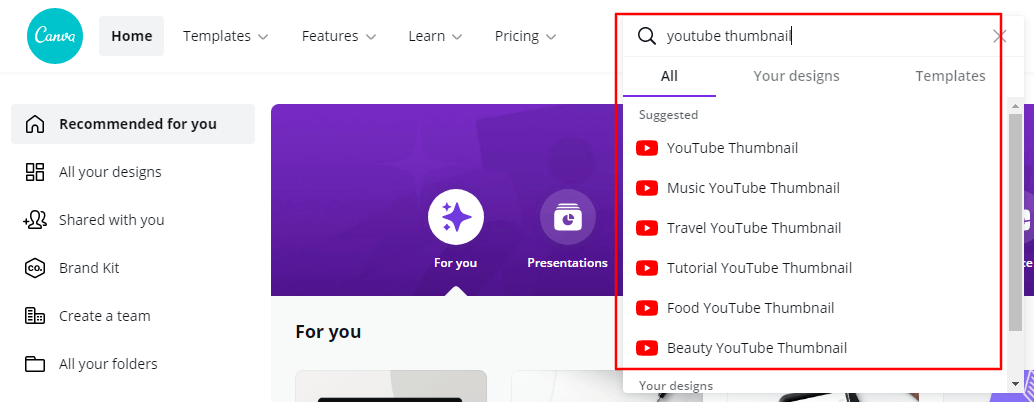Click the house icon in the sidebar

34,124
